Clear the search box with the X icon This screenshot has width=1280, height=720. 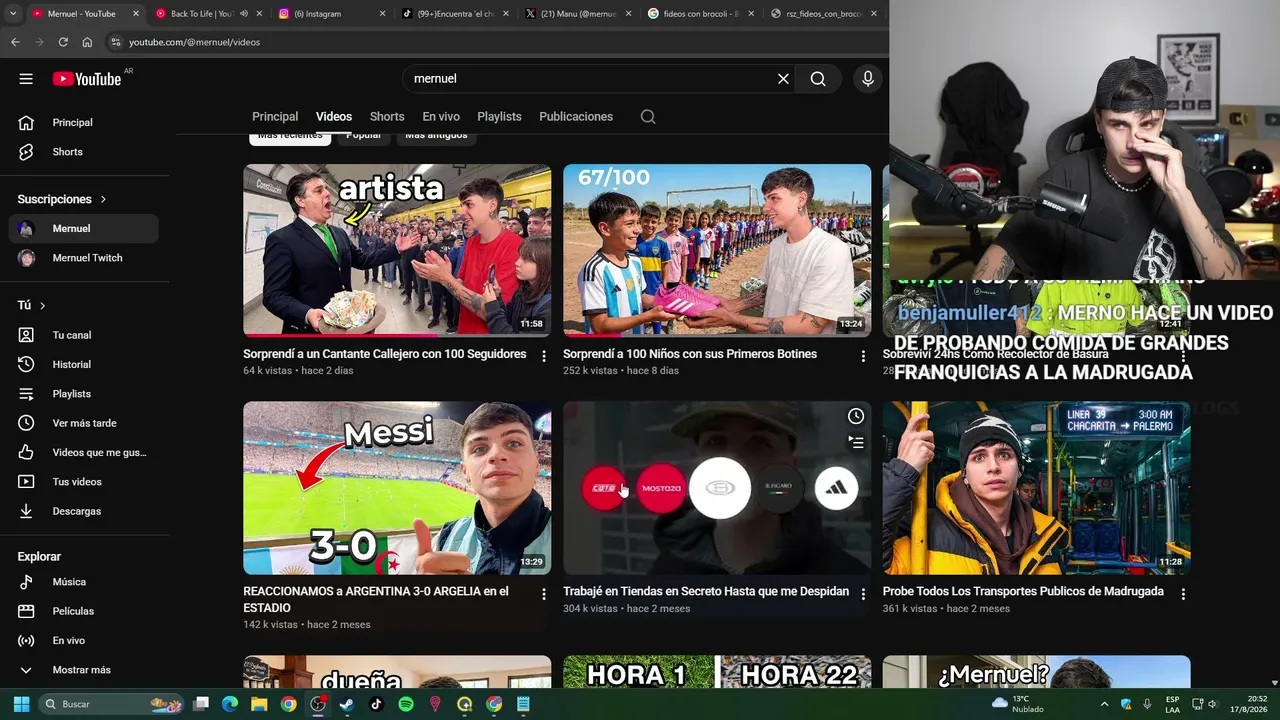point(783,79)
